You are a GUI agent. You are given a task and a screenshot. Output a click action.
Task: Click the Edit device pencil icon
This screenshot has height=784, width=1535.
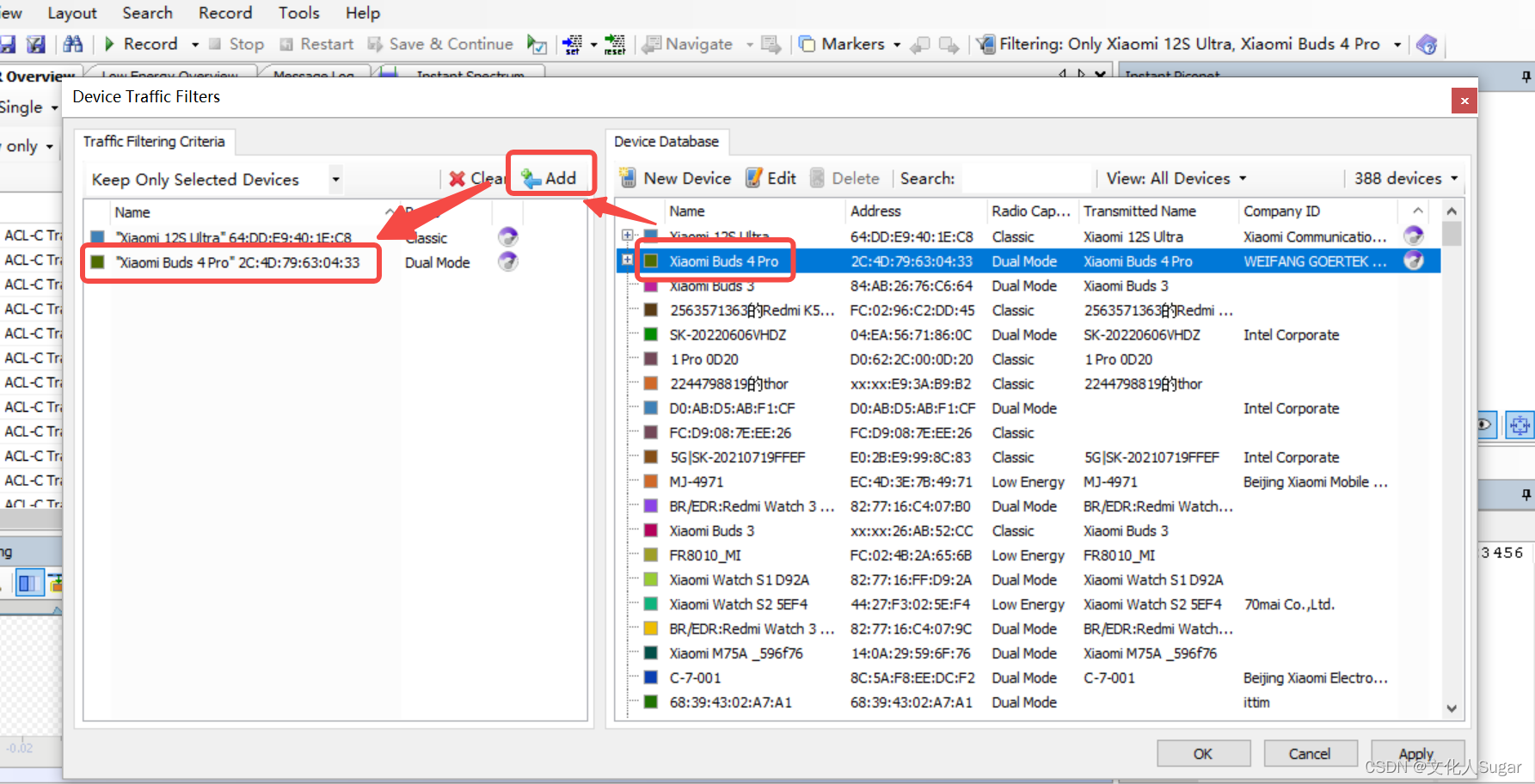pyautogui.click(x=771, y=178)
